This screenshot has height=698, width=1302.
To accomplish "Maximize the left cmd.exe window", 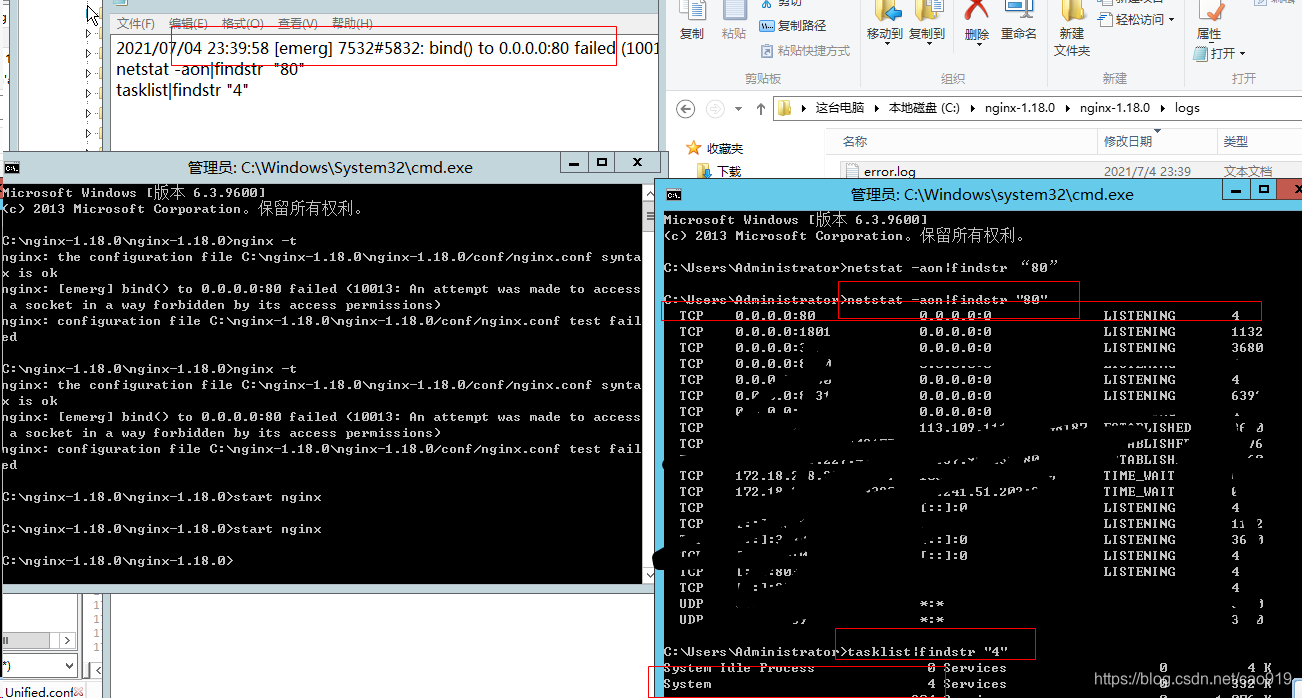I will pos(602,162).
